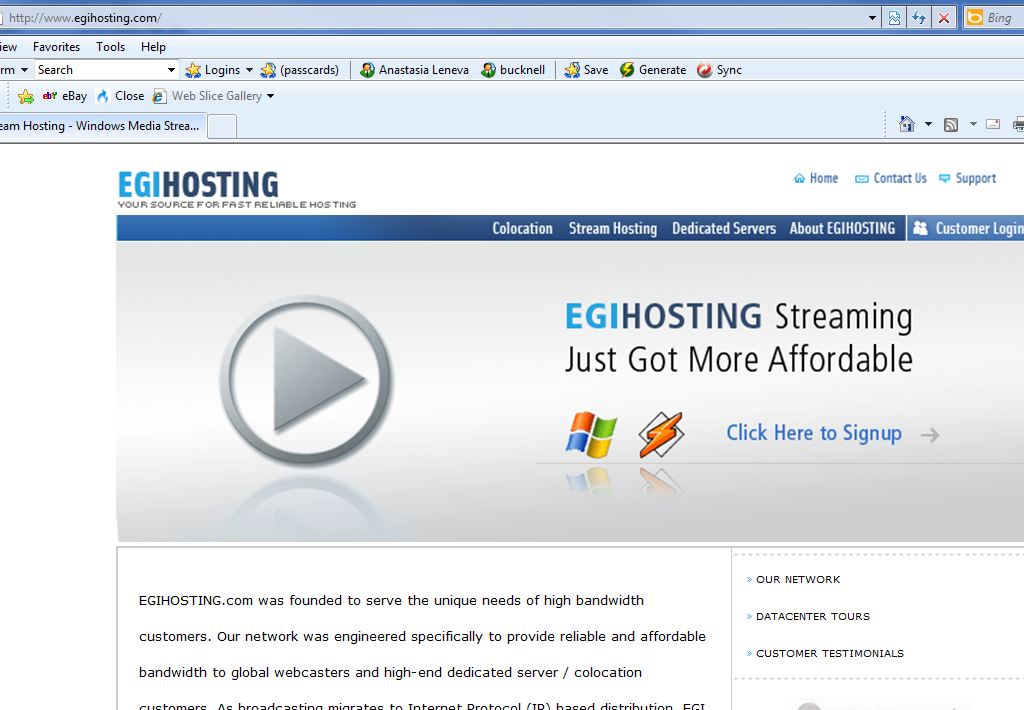The width and height of the screenshot is (1024, 710).
Task: Open the Favorites menu
Action: 56,47
